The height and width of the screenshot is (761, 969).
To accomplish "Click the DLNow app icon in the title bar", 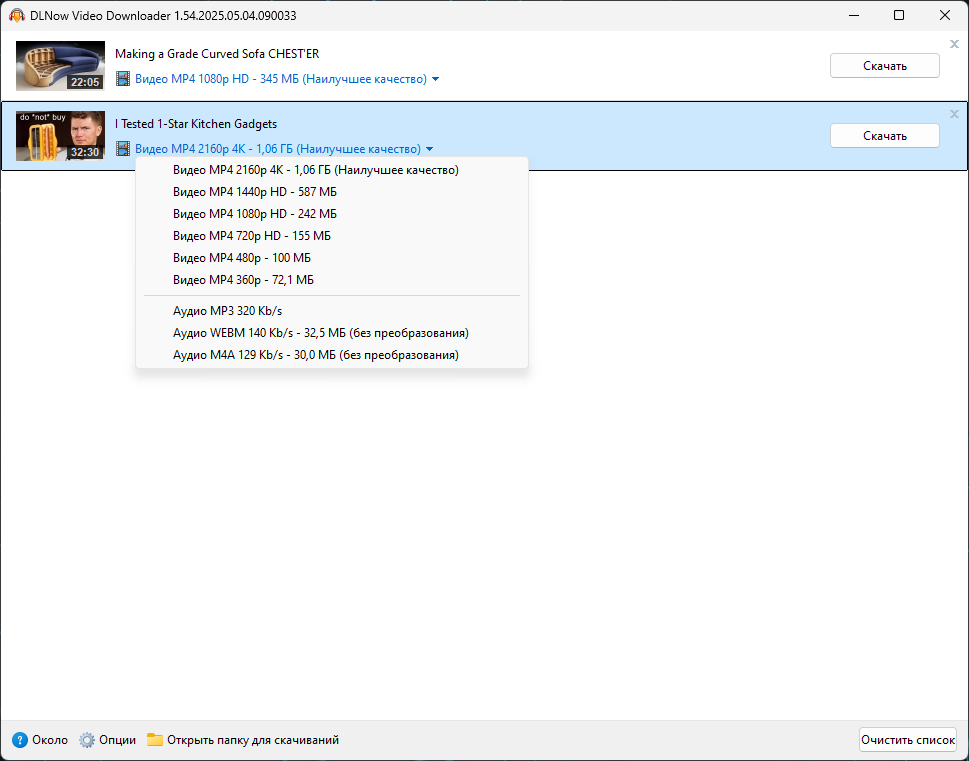I will coord(17,15).
